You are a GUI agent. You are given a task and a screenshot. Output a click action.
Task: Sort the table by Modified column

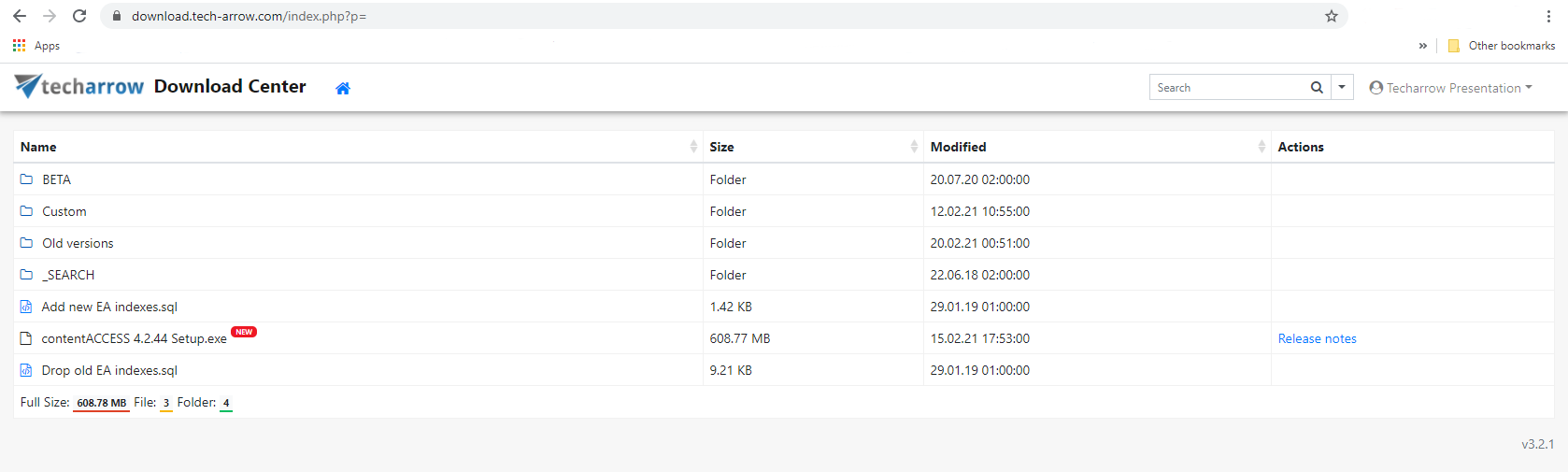tap(958, 147)
